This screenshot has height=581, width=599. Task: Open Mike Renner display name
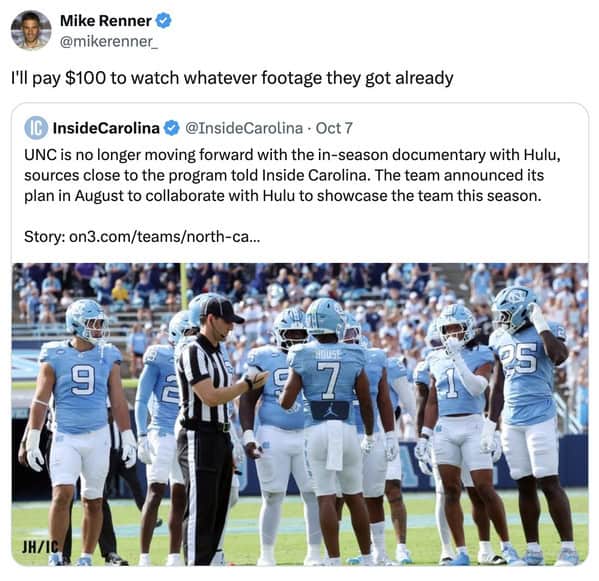(105, 21)
